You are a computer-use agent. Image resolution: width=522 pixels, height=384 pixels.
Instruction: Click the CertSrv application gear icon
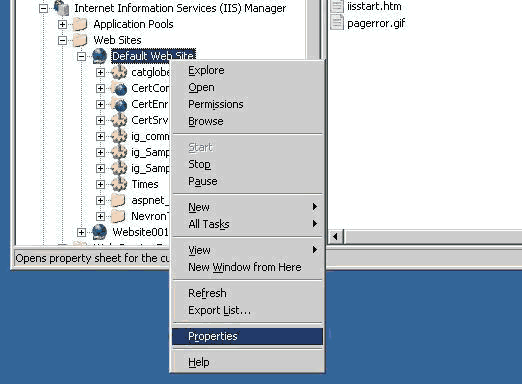[119, 120]
